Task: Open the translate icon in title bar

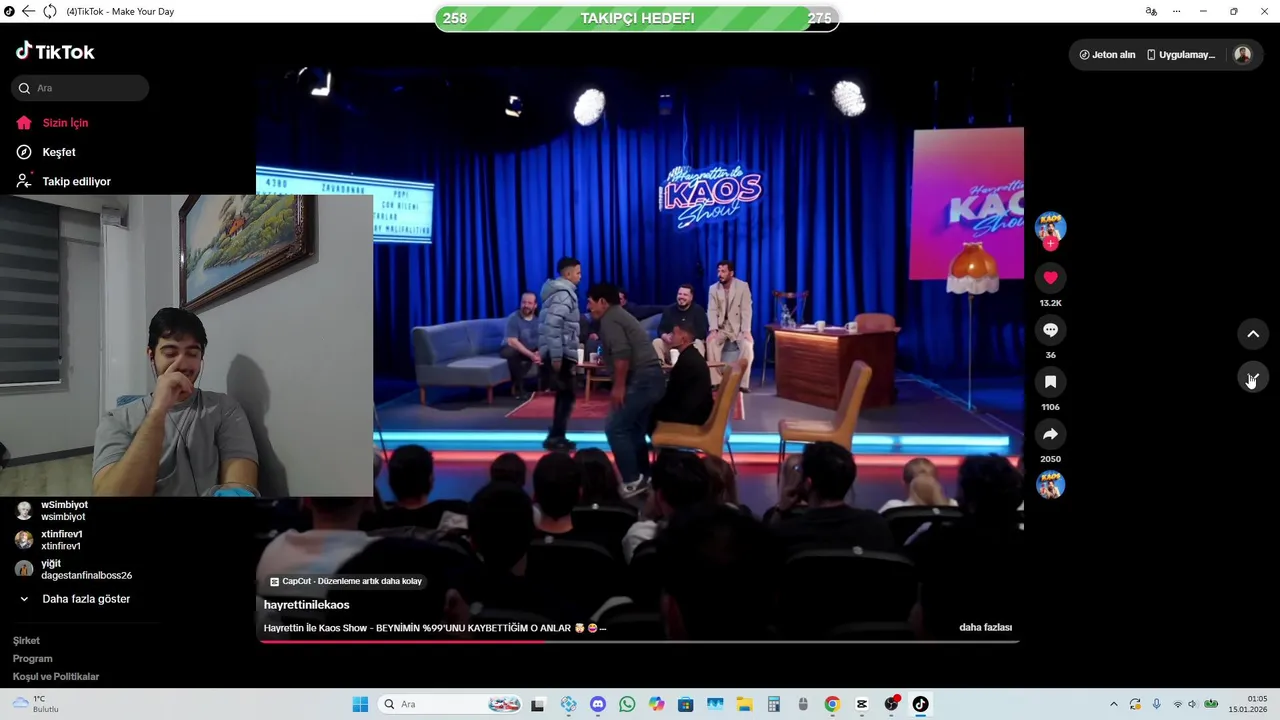Action: 1151,11
